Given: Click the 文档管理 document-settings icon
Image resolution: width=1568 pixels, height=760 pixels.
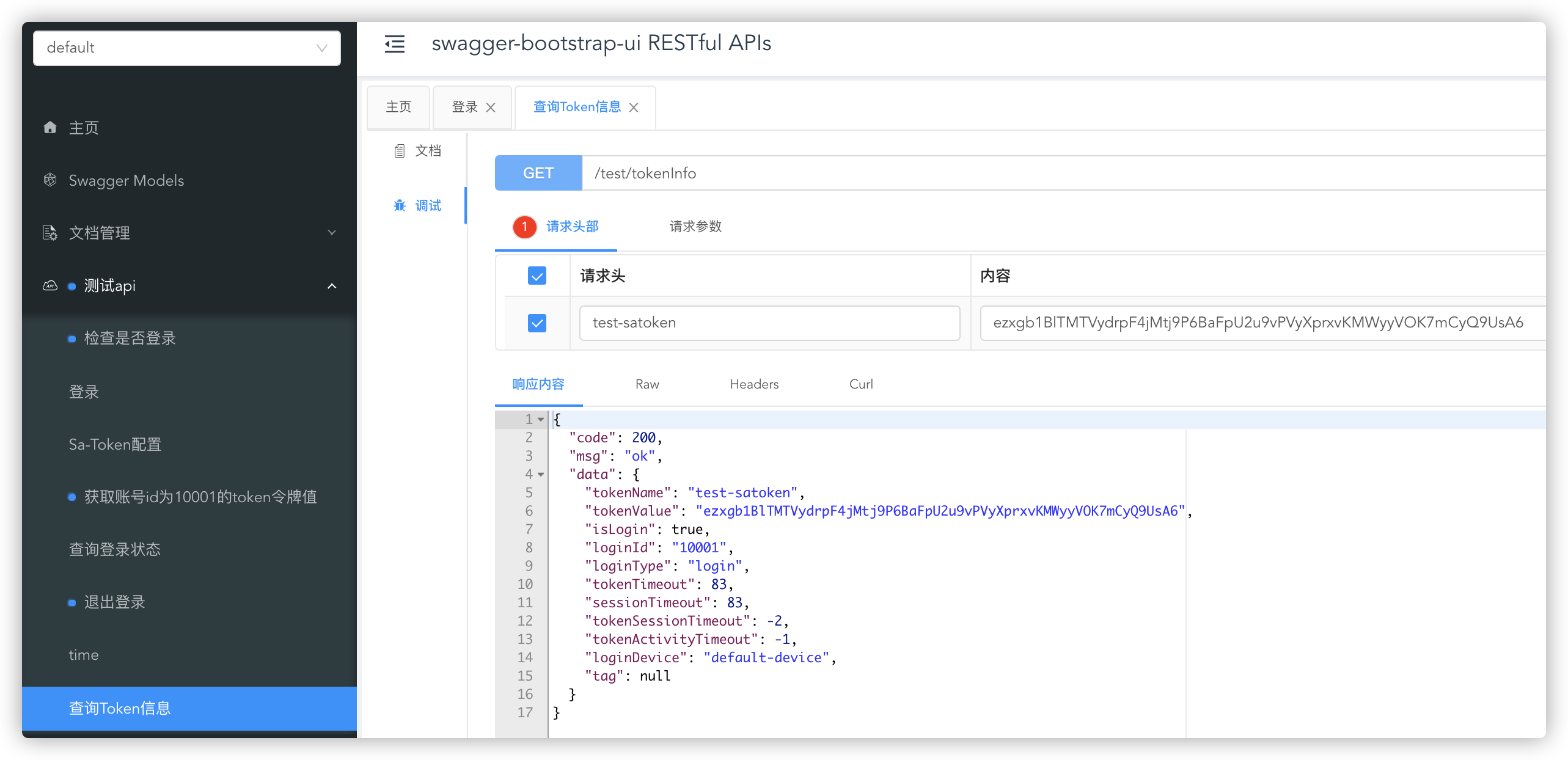Looking at the screenshot, I should (49, 233).
